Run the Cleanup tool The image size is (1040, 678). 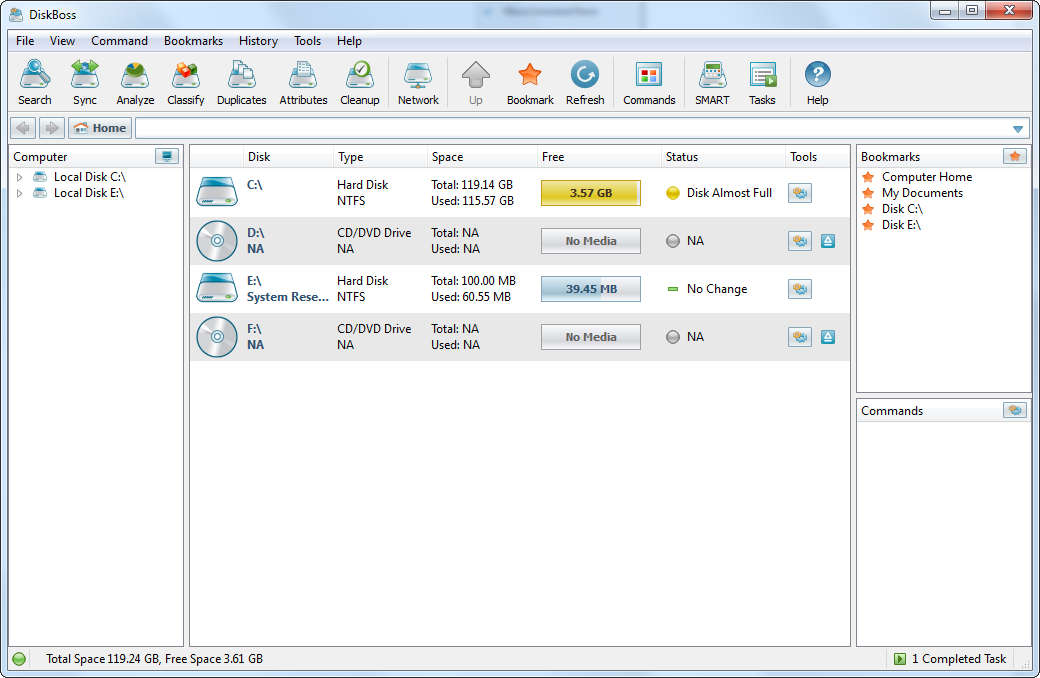coord(359,82)
